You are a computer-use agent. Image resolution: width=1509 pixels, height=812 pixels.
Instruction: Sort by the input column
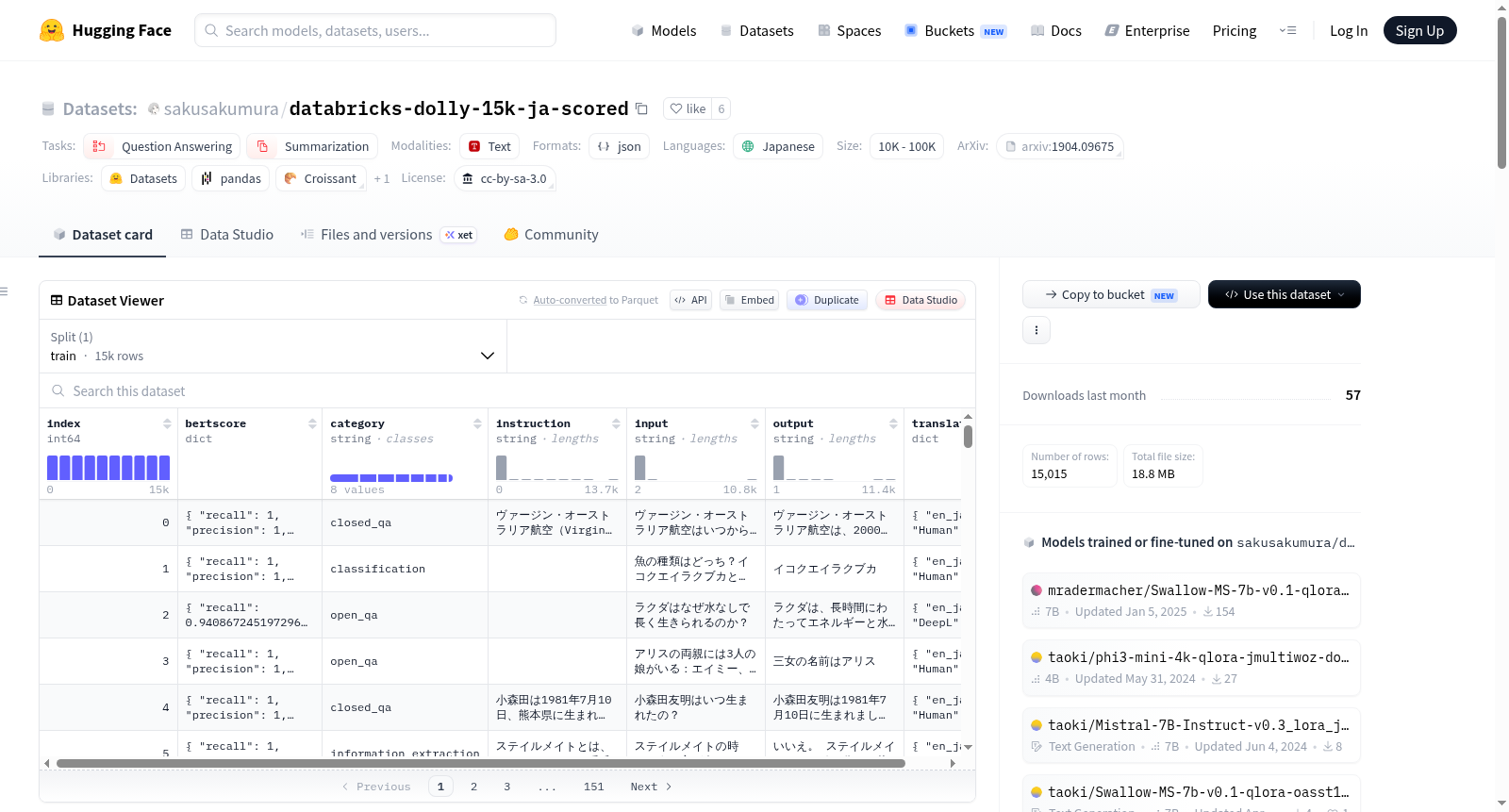754,423
